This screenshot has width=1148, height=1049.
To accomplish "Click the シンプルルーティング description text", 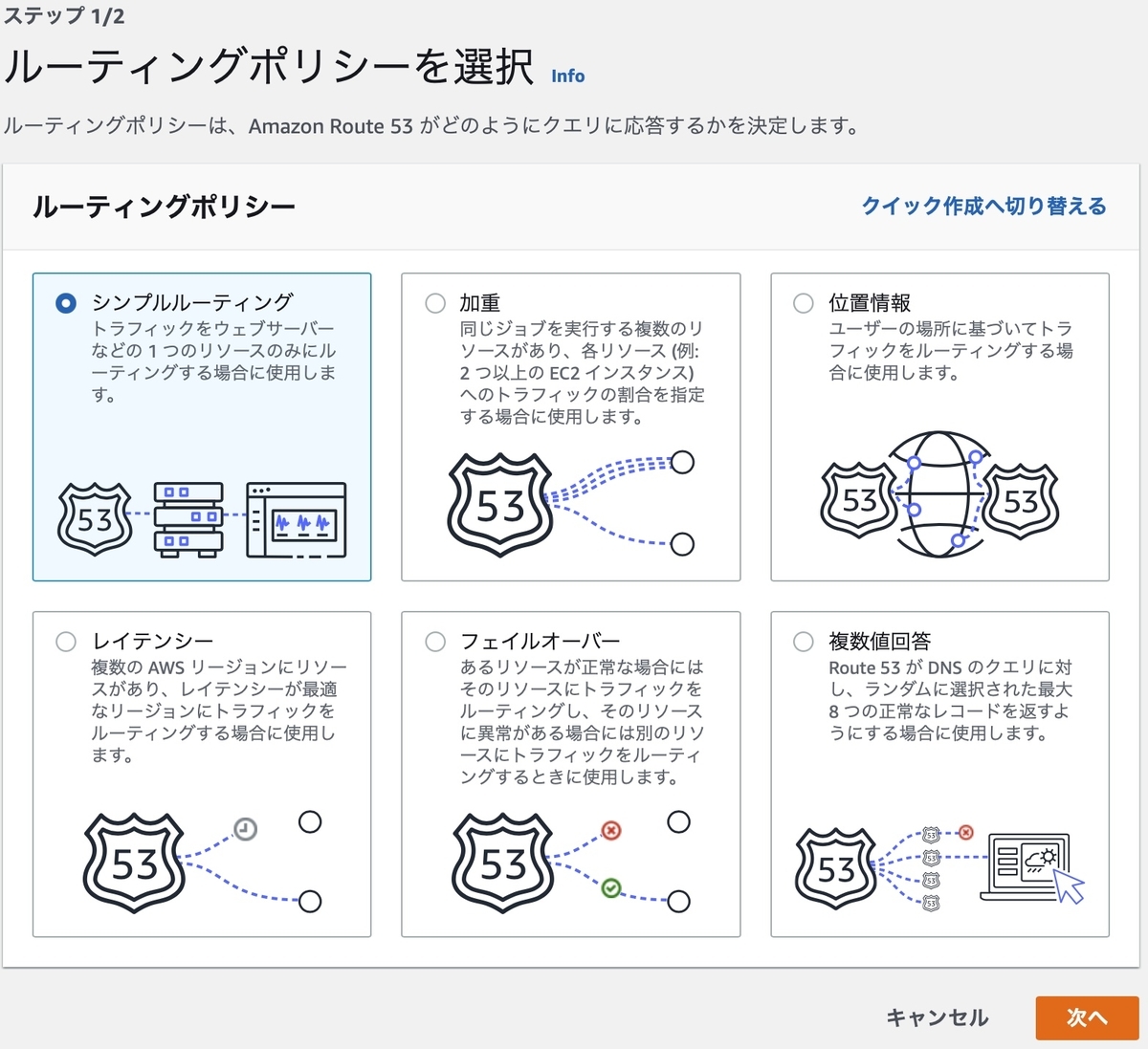I will [214, 361].
